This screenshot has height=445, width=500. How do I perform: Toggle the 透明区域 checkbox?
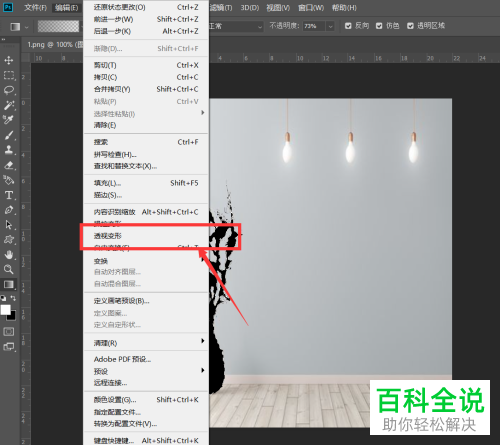click(410, 26)
